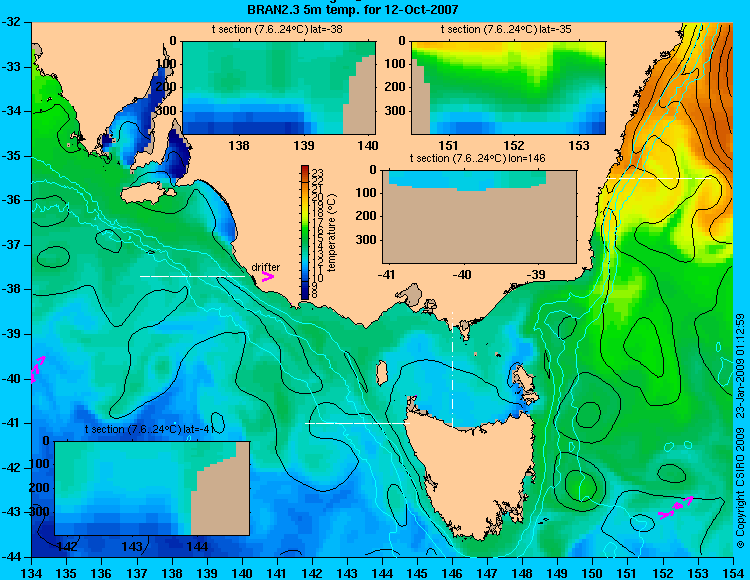This screenshot has height=580, width=750.
Task: Open the lat=-38 temperature section plot
Action: coord(279,88)
